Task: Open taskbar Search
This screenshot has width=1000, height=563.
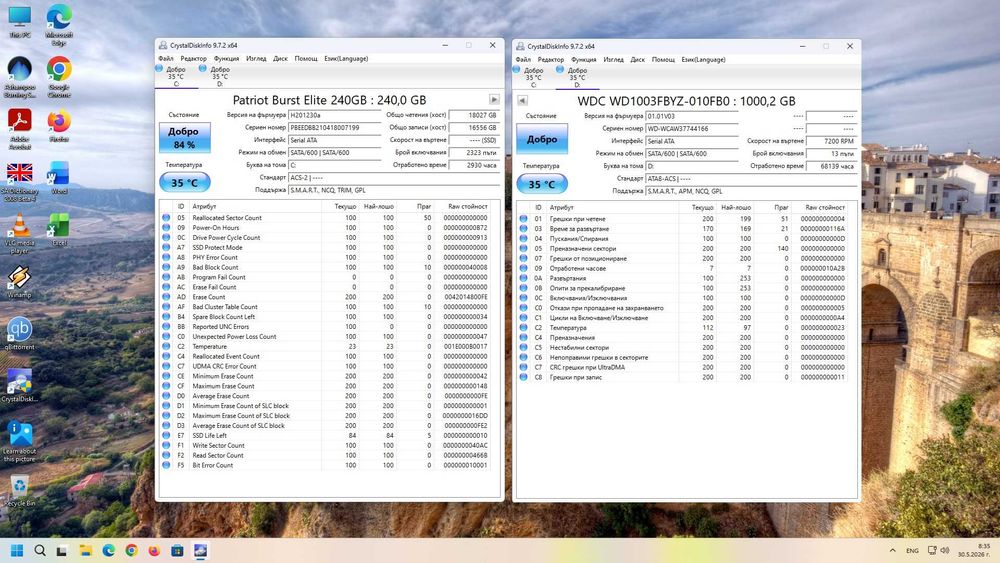Action: click(x=40, y=550)
